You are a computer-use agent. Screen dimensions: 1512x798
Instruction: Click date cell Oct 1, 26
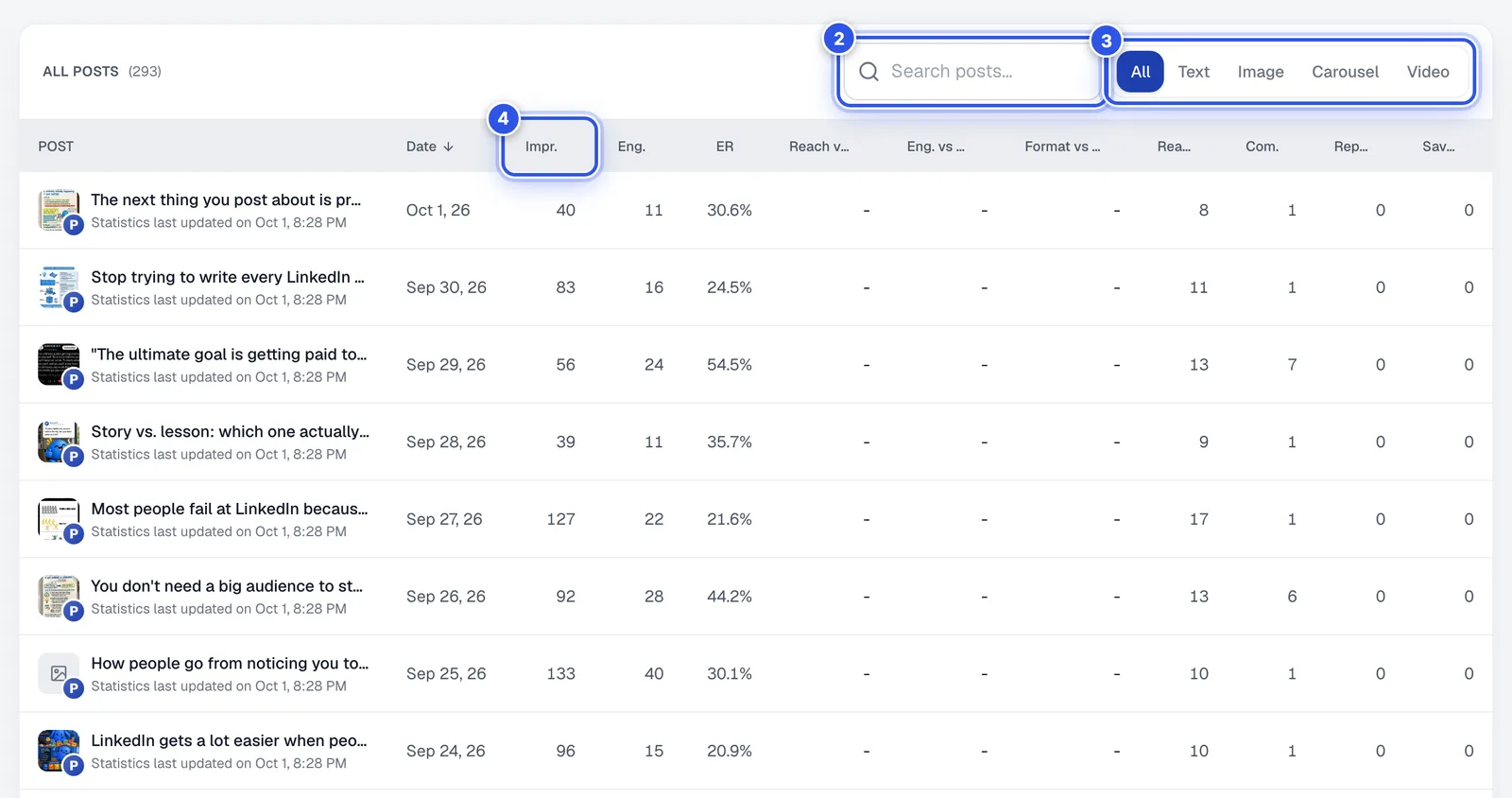(438, 210)
